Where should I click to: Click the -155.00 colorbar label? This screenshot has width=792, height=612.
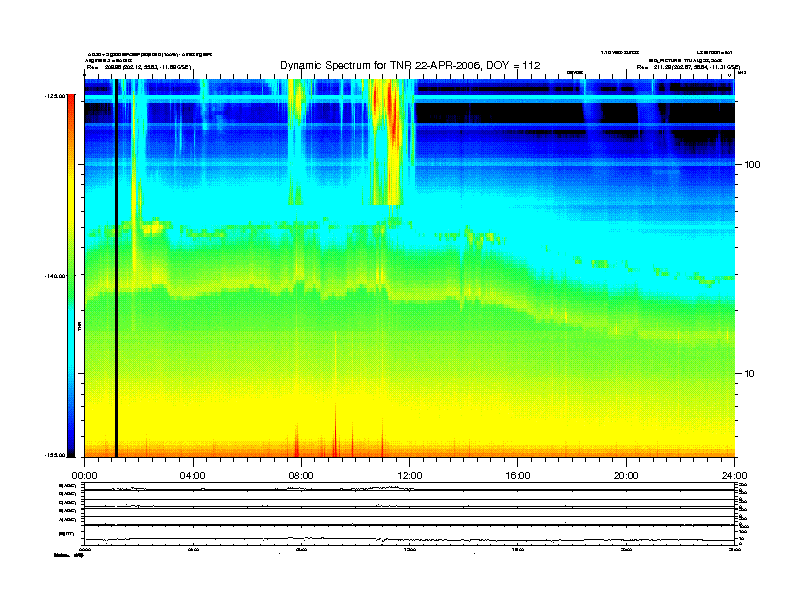point(55,455)
